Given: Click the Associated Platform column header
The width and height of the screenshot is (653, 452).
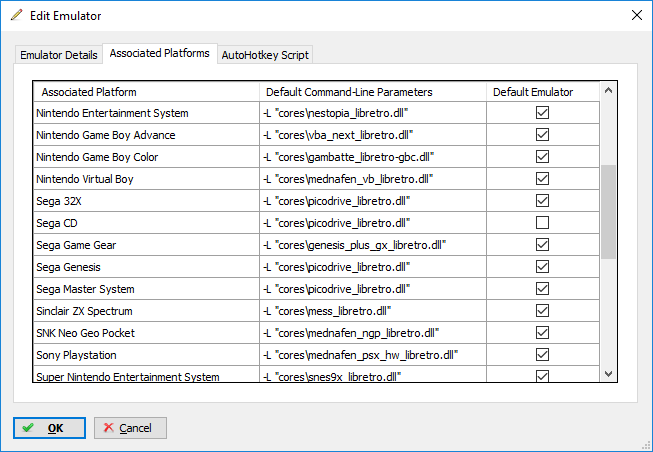Looking at the screenshot, I should pos(146,92).
